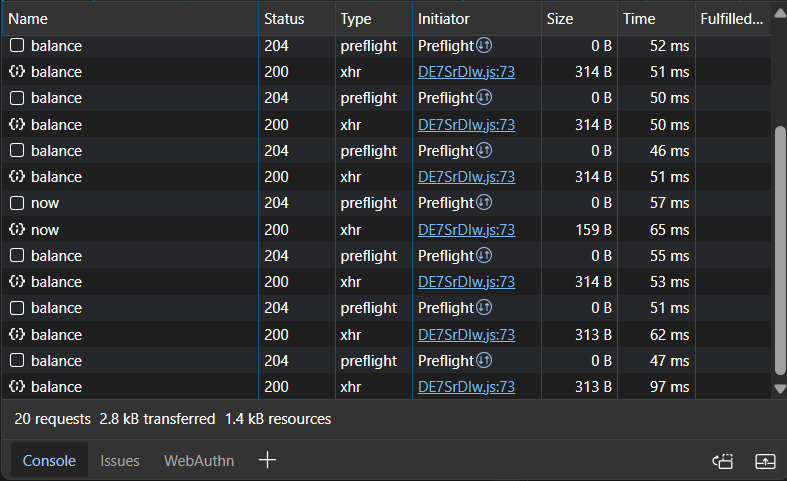Click "1.4 kB resources" in the status bar

pos(278,419)
